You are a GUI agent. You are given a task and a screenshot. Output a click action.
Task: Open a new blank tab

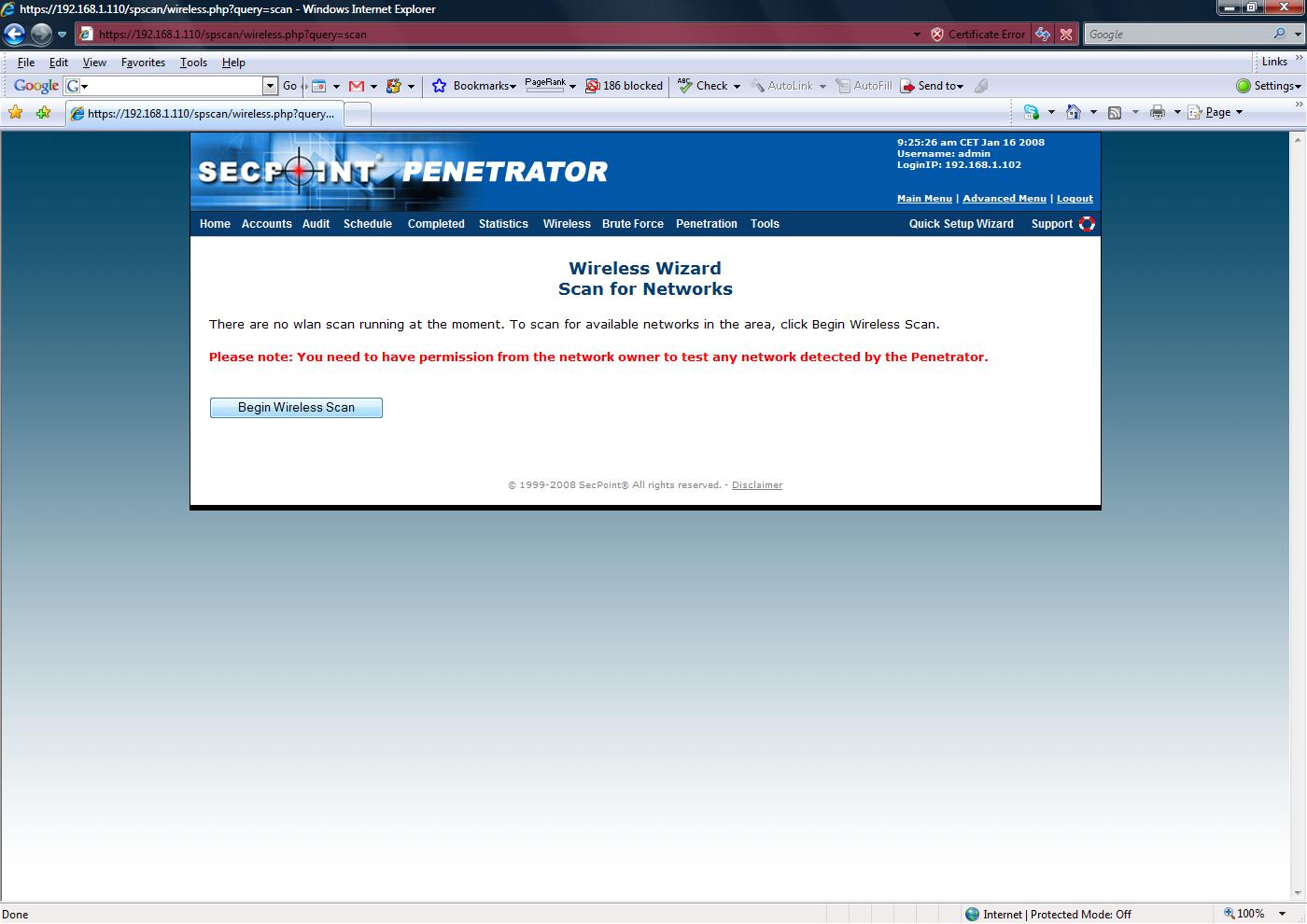coord(358,114)
